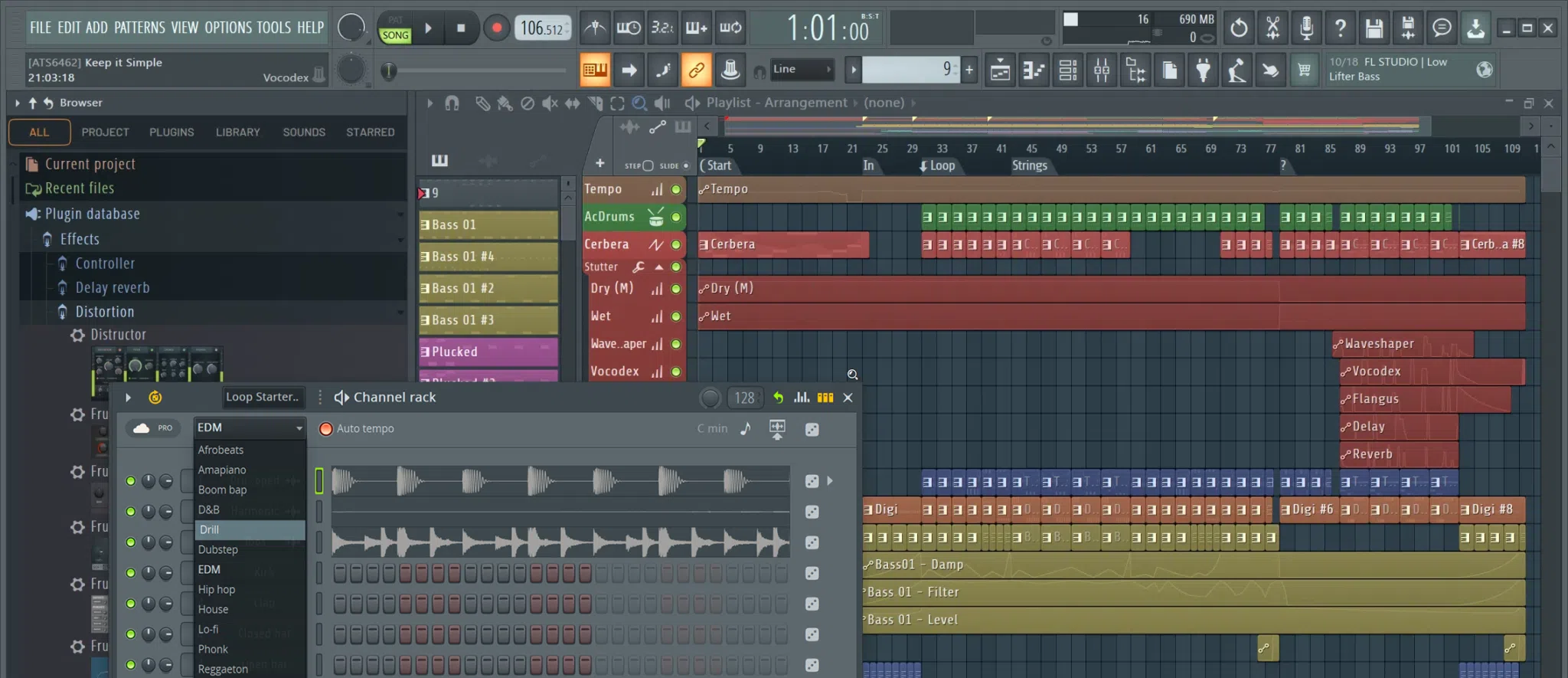
Task: Select the Mute tool in Playlist
Action: coord(550,103)
